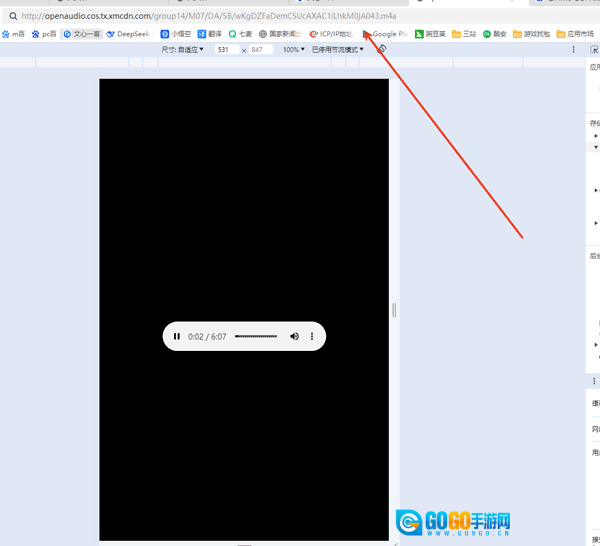Viewport: 600px width, 546px height.
Task: Mute the audio with the speaker icon
Action: 294,336
